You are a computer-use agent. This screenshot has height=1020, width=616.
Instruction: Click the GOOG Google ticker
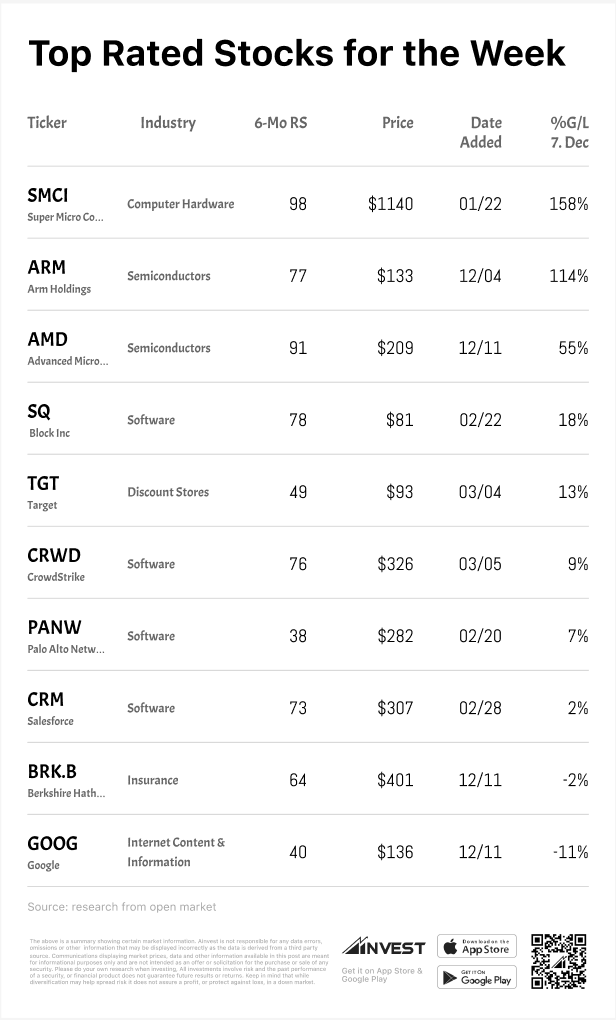click(x=52, y=843)
